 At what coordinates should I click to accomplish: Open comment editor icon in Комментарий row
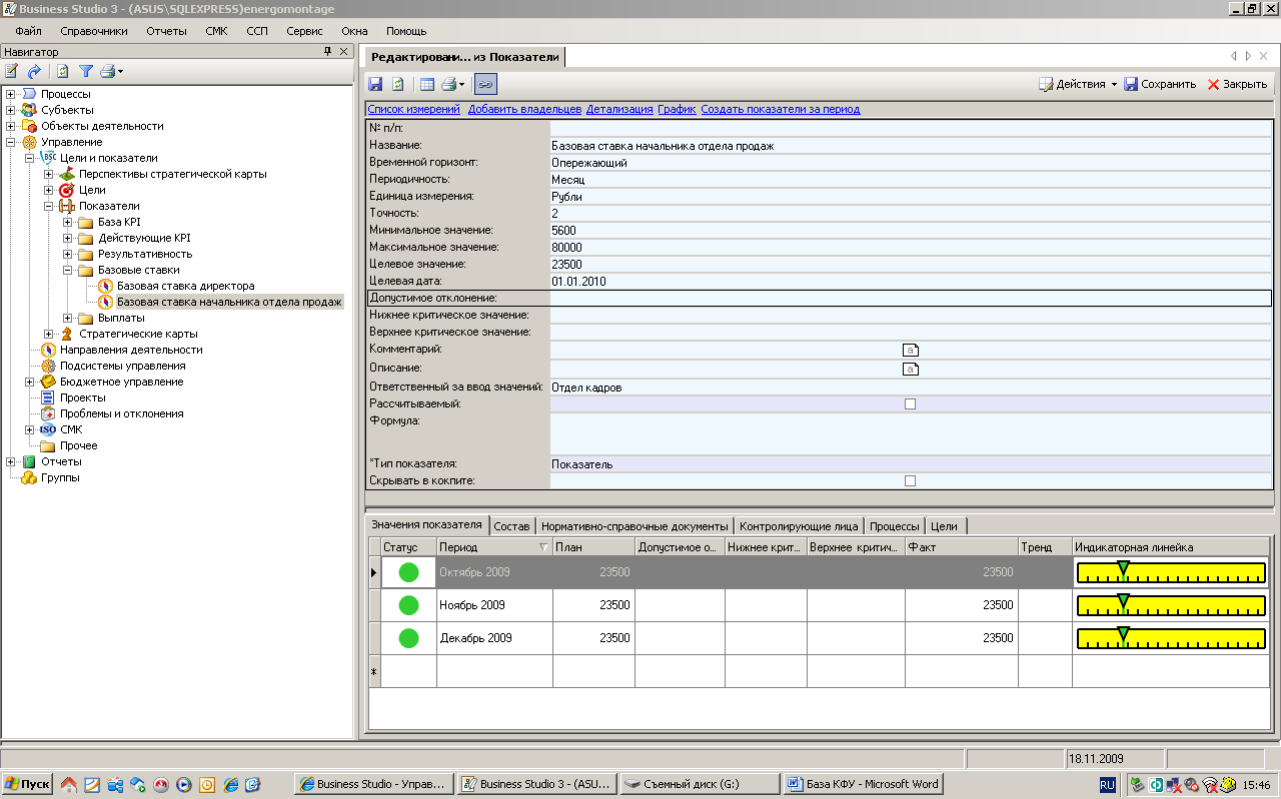(910, 350)
